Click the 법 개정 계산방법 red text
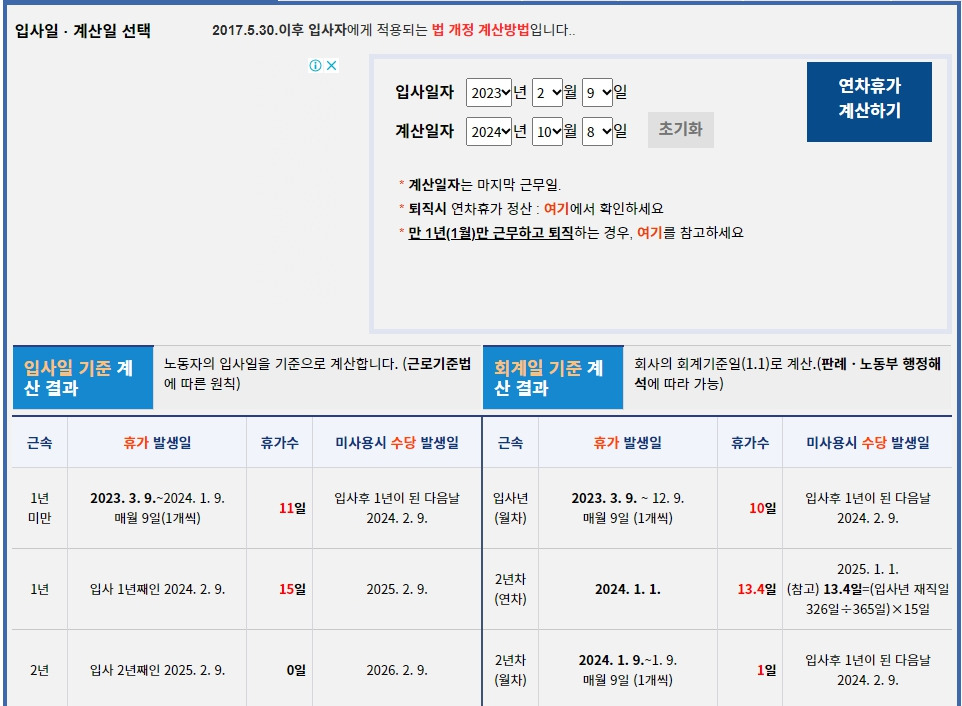This screenshot has height=706, width=962. tap(480, 30)
